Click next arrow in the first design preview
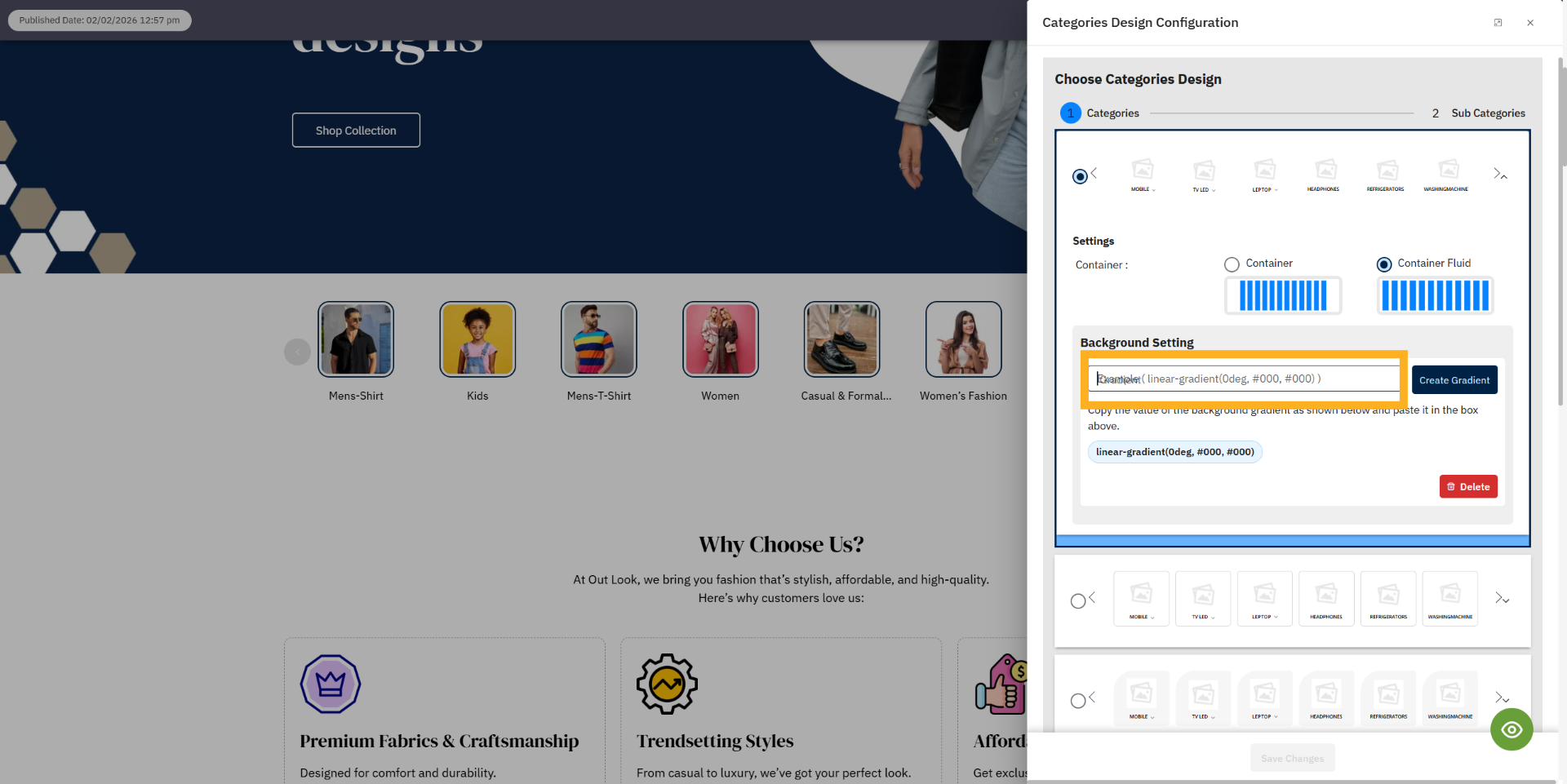Image resolution: width=1567 pixels, height=784 pixels. click(x=1497, y=173)
